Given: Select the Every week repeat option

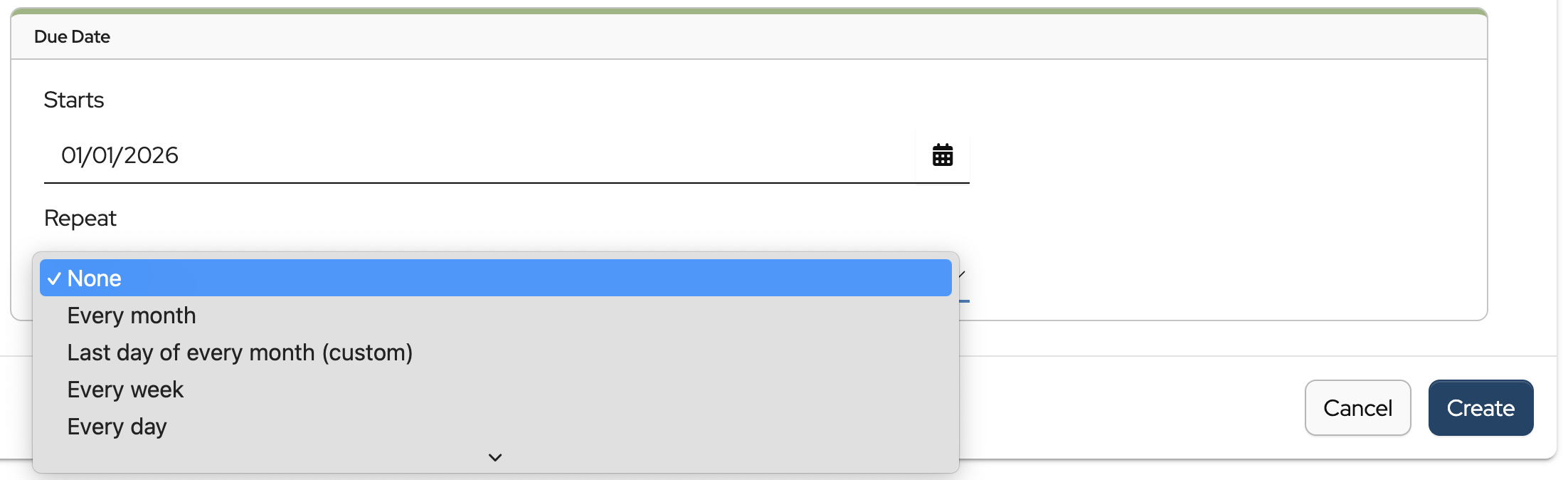Looking at the screenshot, I should pos(125,390).
